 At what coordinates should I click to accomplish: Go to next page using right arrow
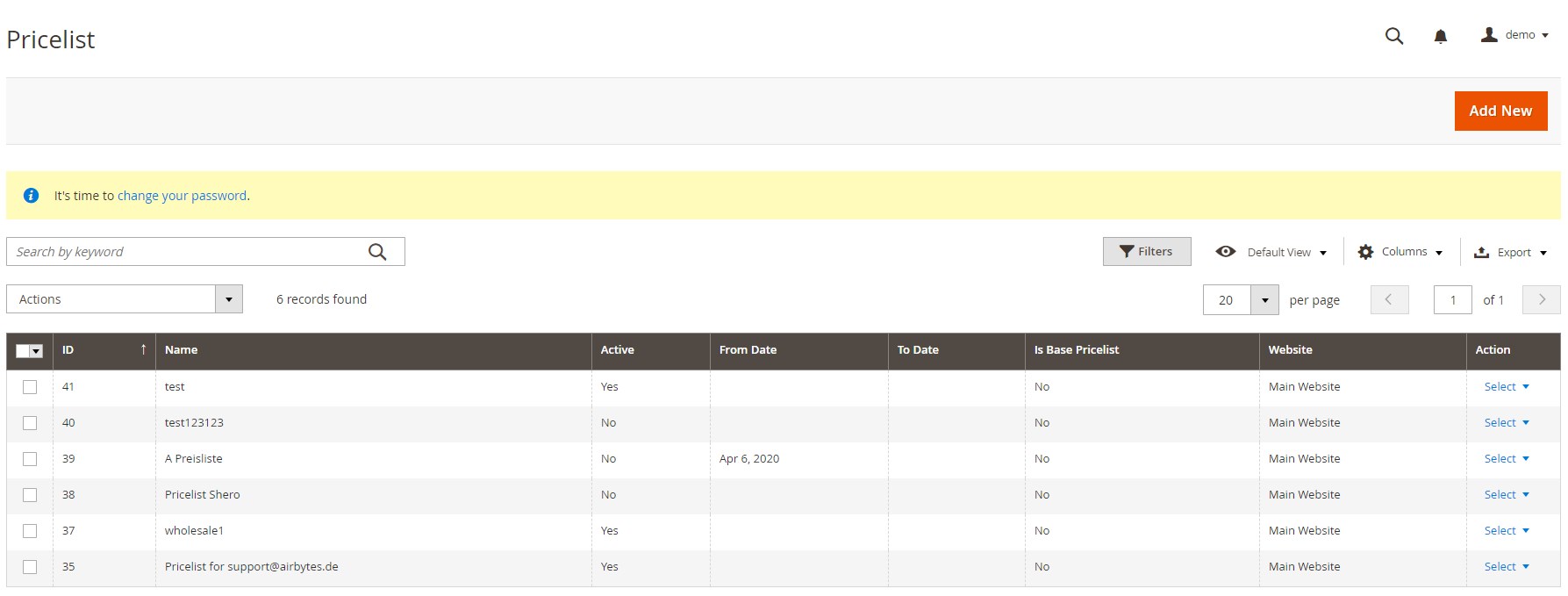1541,299
